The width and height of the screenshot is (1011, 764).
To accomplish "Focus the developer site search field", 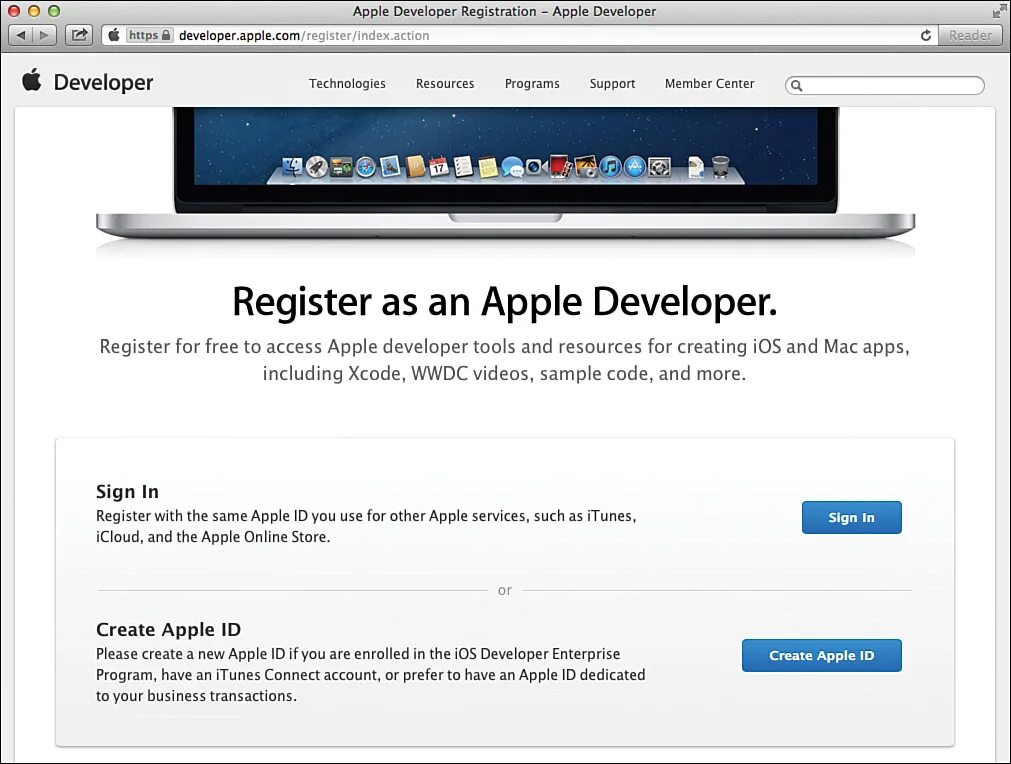I will coord(885,85).
